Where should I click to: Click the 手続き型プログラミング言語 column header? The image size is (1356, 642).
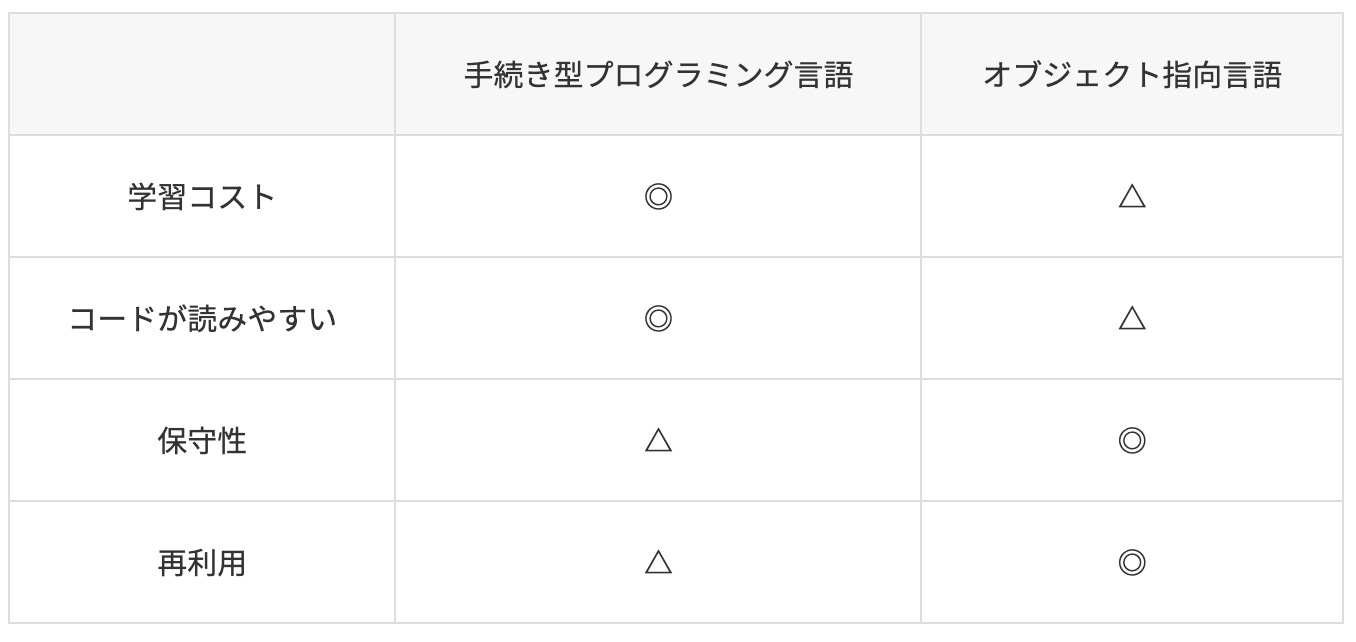(x=658, y=76)
